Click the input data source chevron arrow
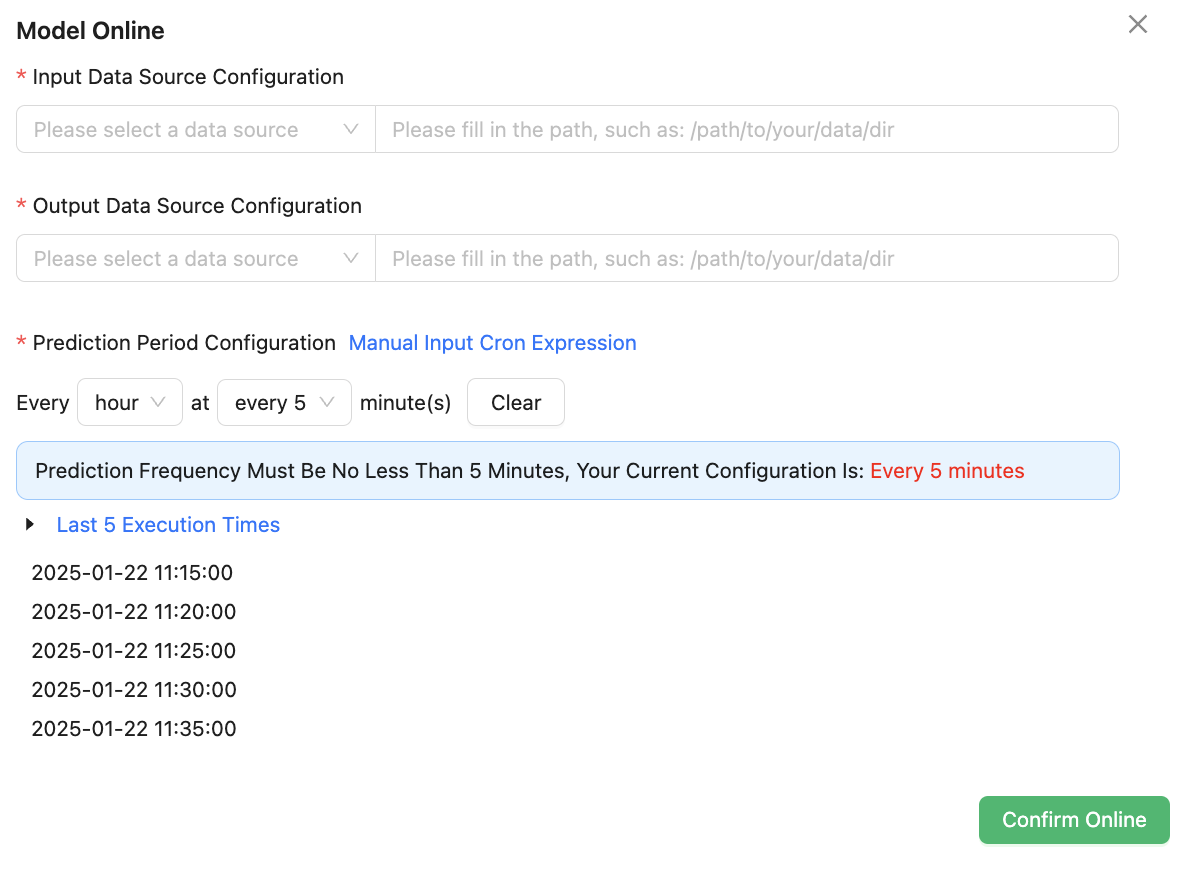The image size is (1178, 876). [350, 129]
